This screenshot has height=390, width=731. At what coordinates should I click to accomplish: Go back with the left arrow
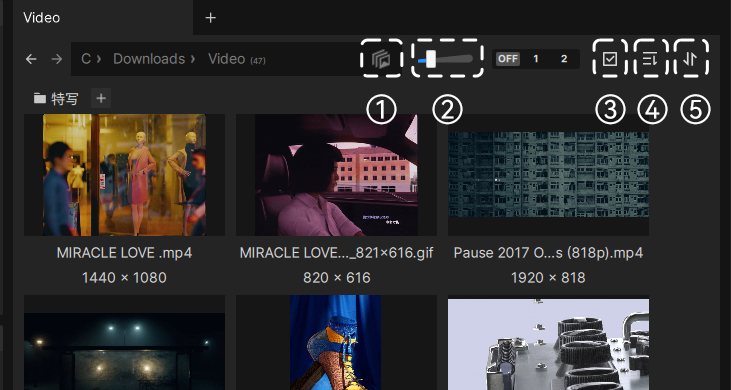coord(31,59)
